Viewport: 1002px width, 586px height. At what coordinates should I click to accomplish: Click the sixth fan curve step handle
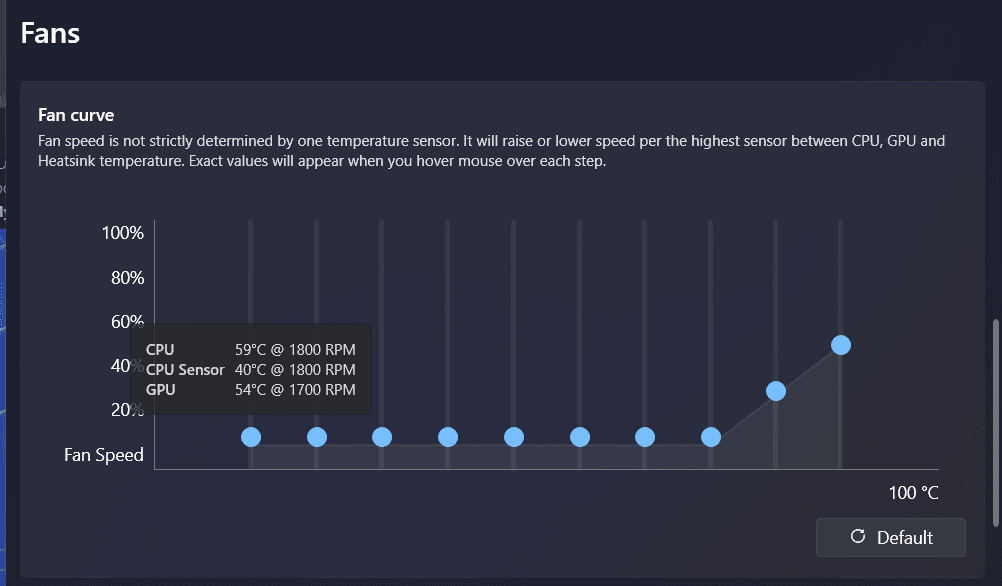[580, 437]
